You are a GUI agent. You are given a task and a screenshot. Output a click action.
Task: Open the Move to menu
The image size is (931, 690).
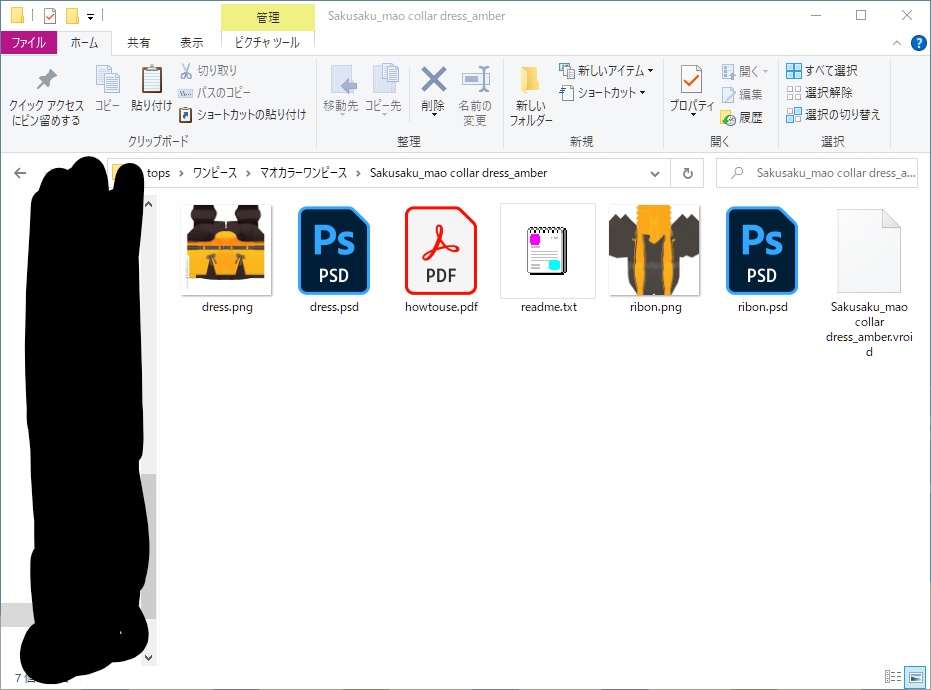point(341,89)
